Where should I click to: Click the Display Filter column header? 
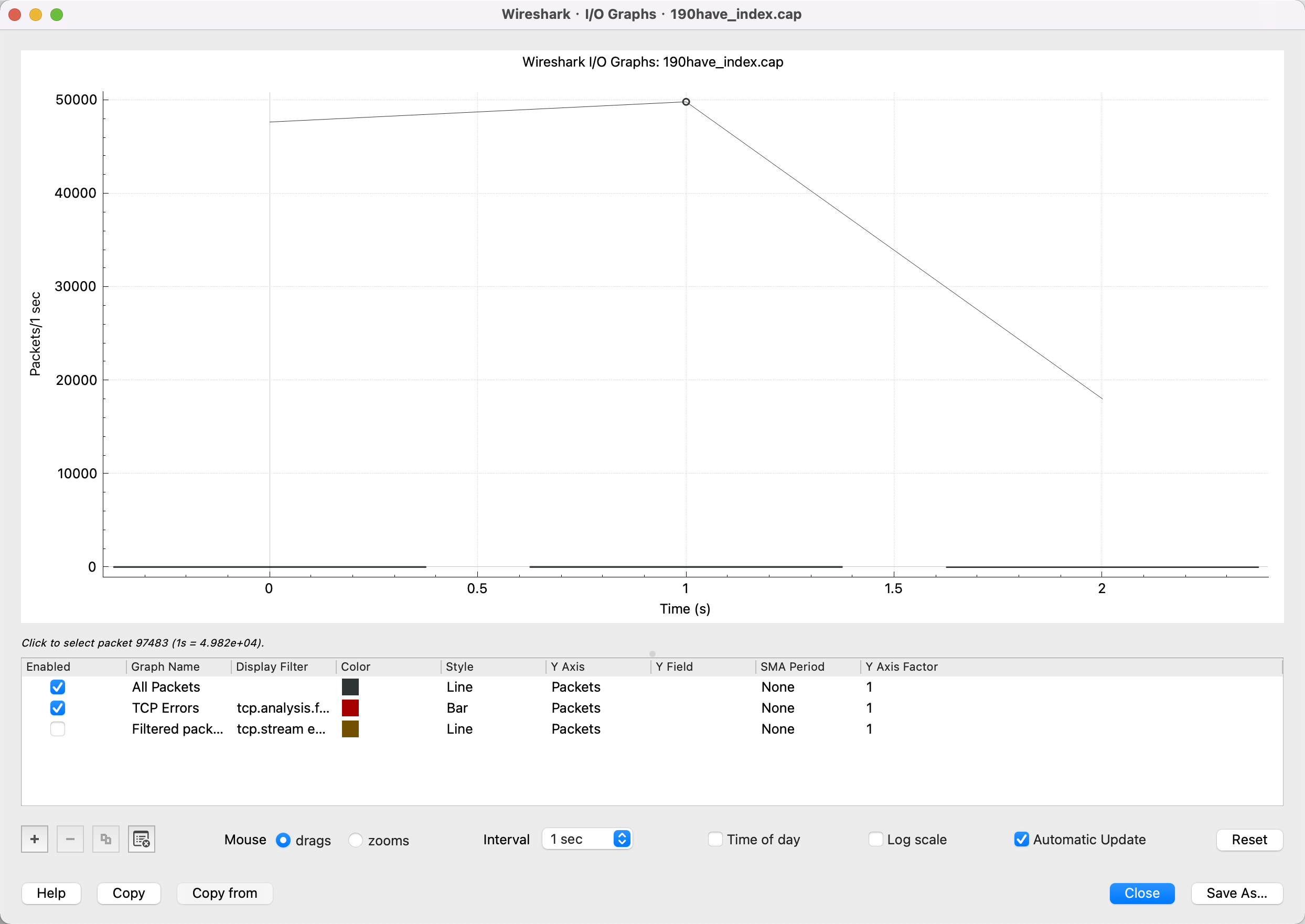(272, 667)
